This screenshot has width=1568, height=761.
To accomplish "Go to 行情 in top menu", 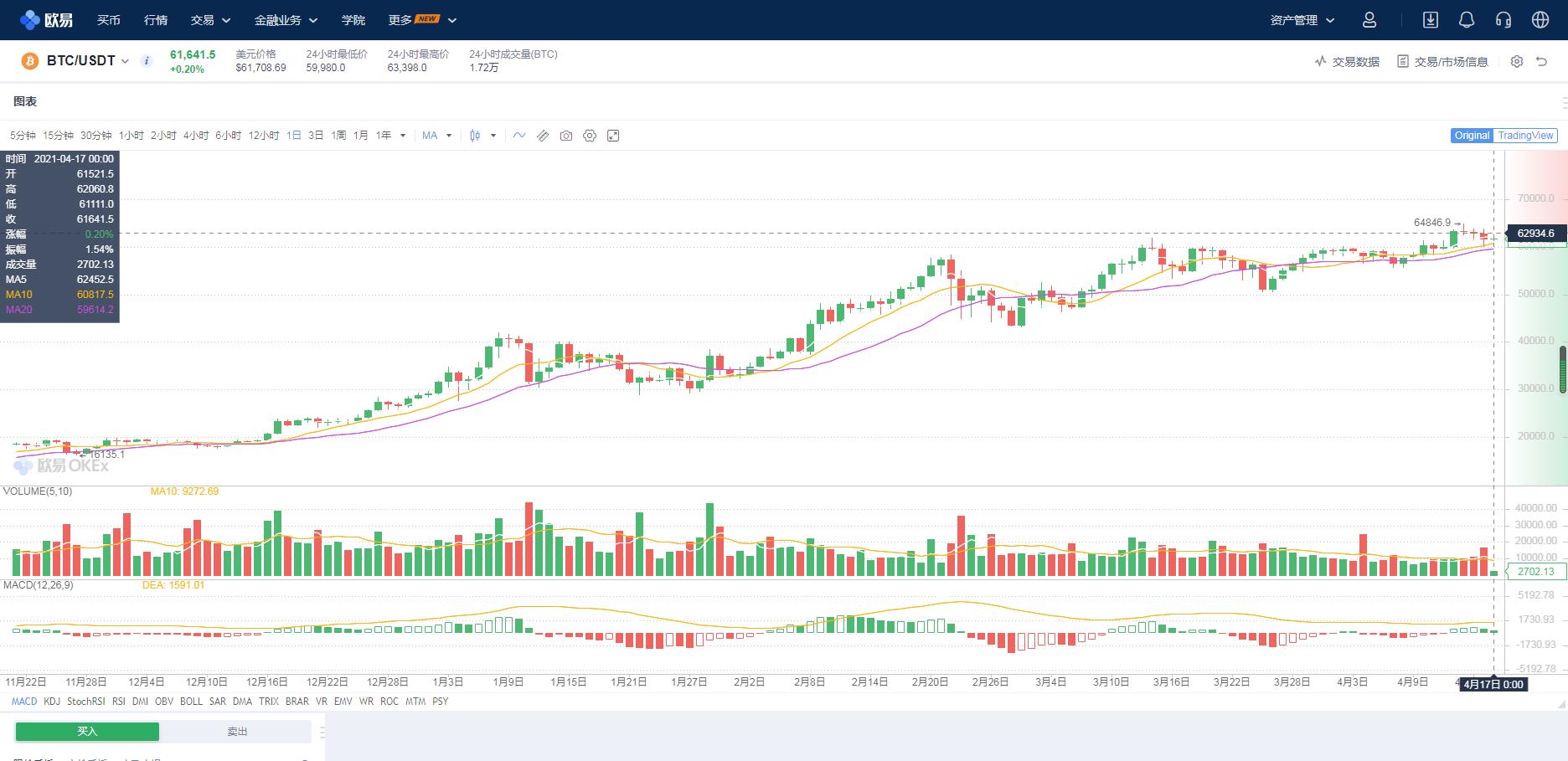I will point(156,20).
